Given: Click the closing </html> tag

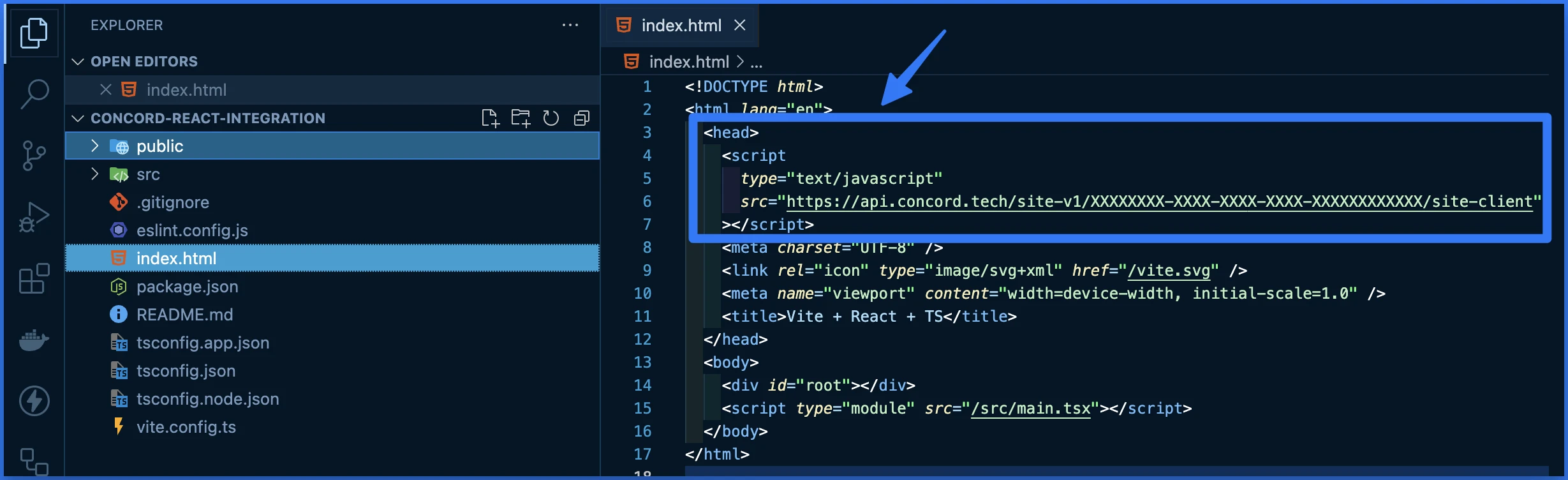Looking at the screenshot, I should pyautogui.click(x=717, y=454).
